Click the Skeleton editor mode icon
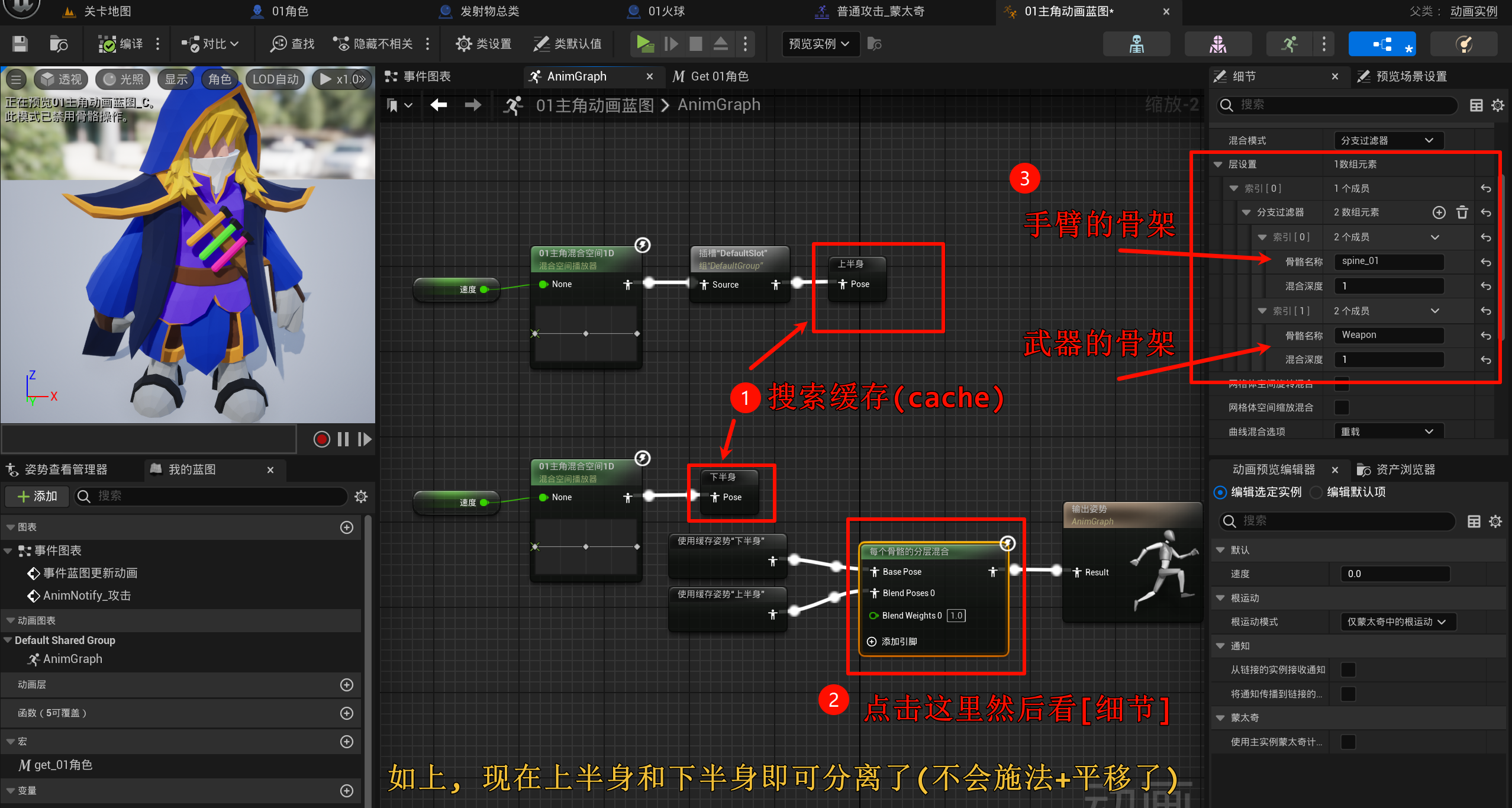This screenshot has width=1512, height=808. pos(1136,44)
